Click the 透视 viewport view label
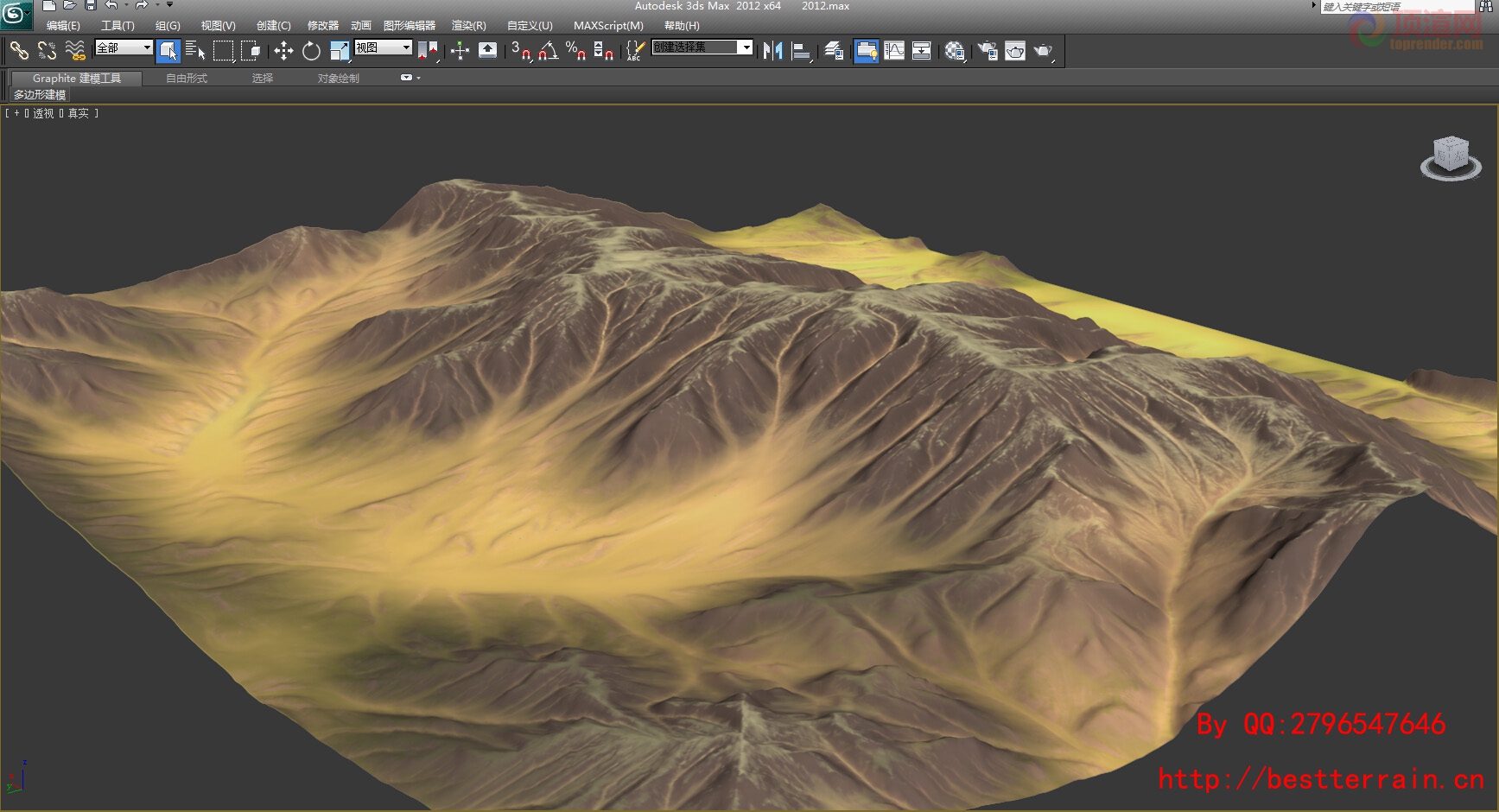Image resolution: width=1499 pixels, height=812 pixels. tap(43, 113)
